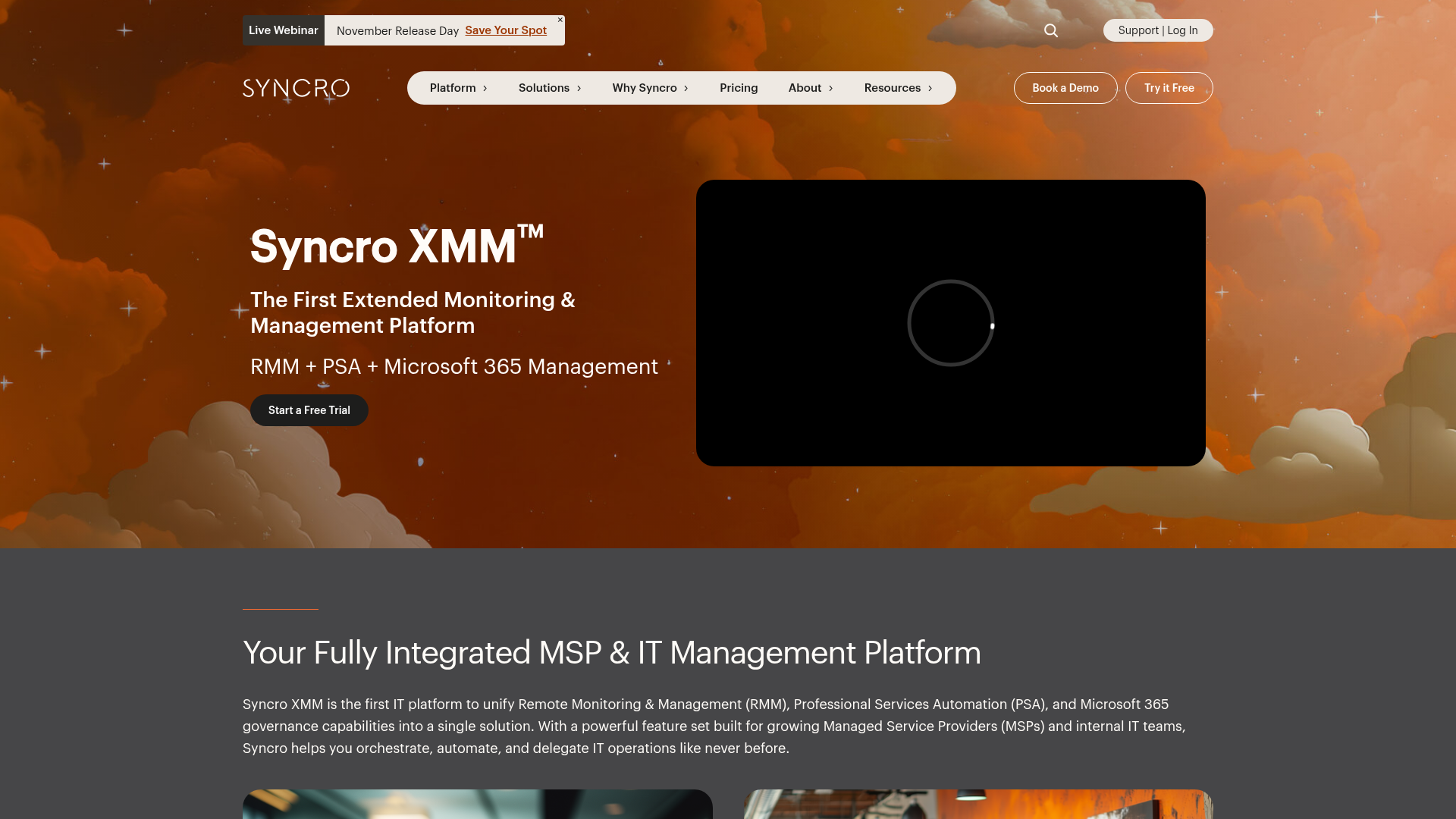The width and height of the screenshot is (1456, 819).
Task: Click the Syncro logo
Action: click(296, 87)
